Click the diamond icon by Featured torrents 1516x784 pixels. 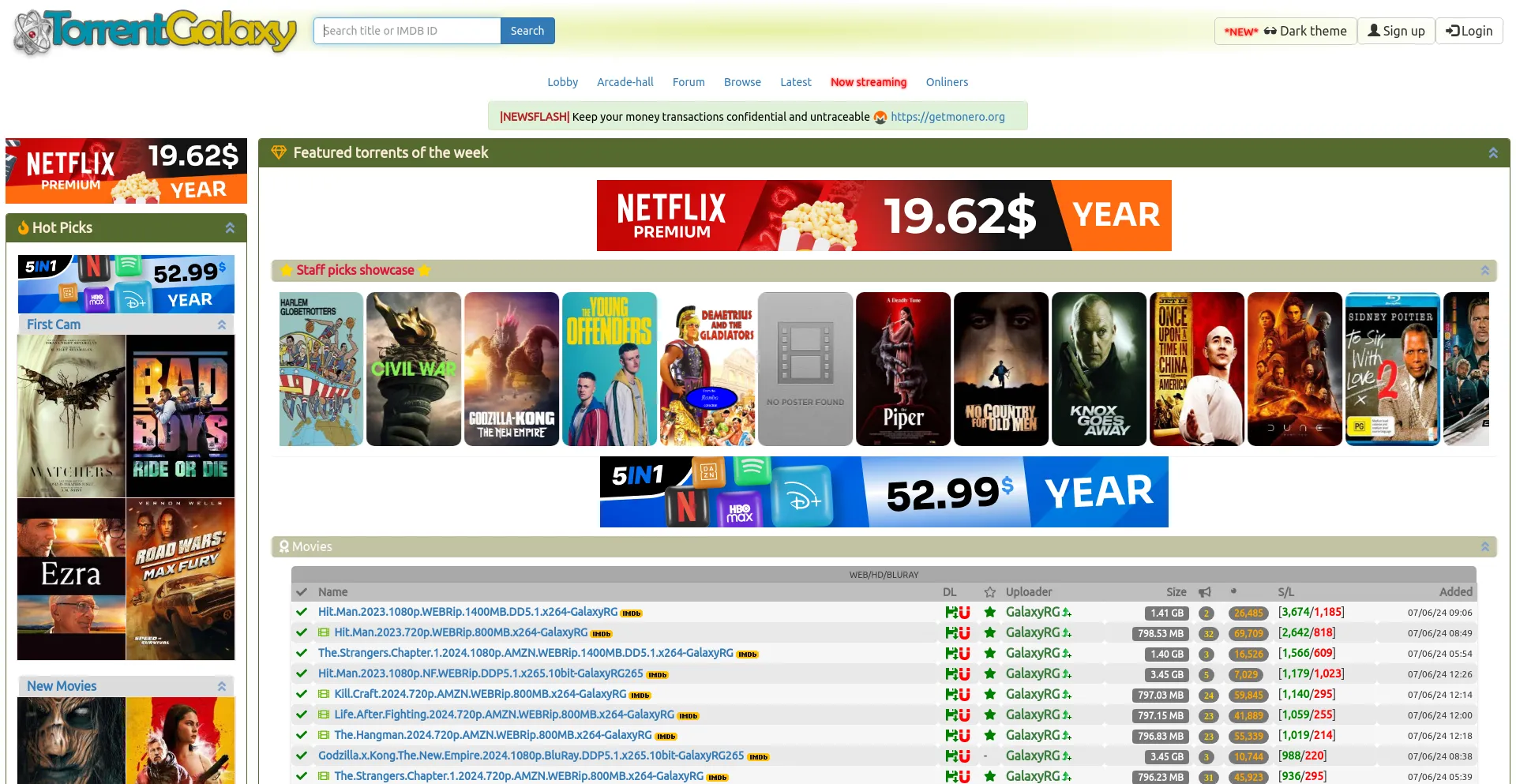point(279,152)
